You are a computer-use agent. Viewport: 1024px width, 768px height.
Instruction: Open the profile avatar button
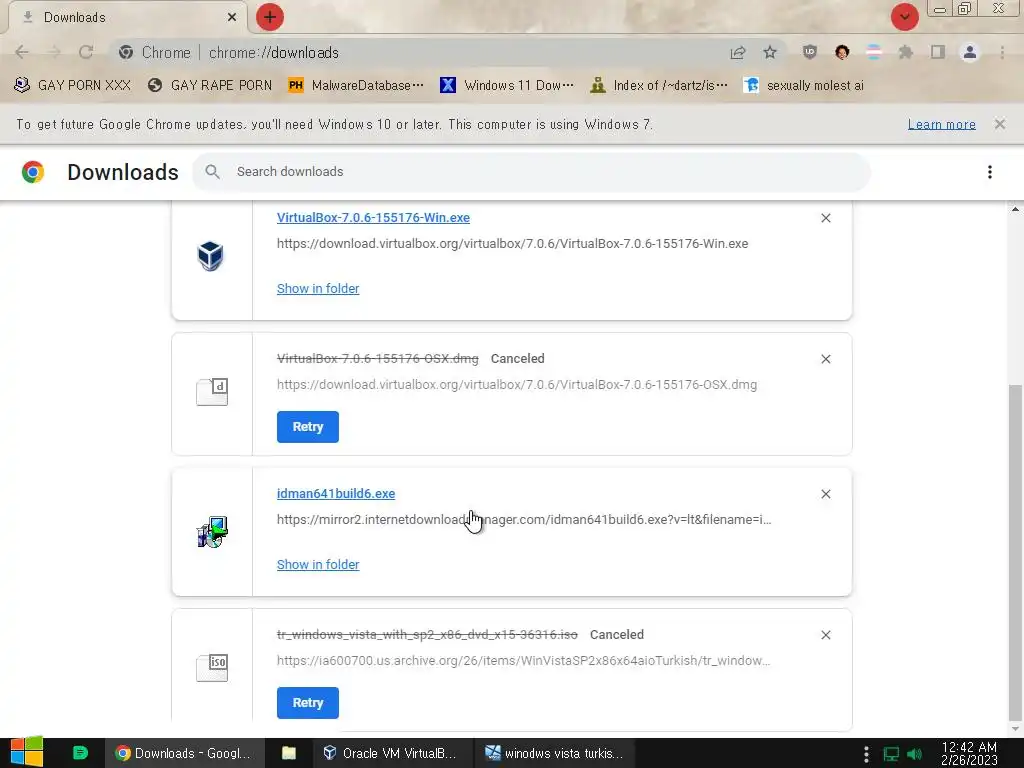[x=970, y=52]
